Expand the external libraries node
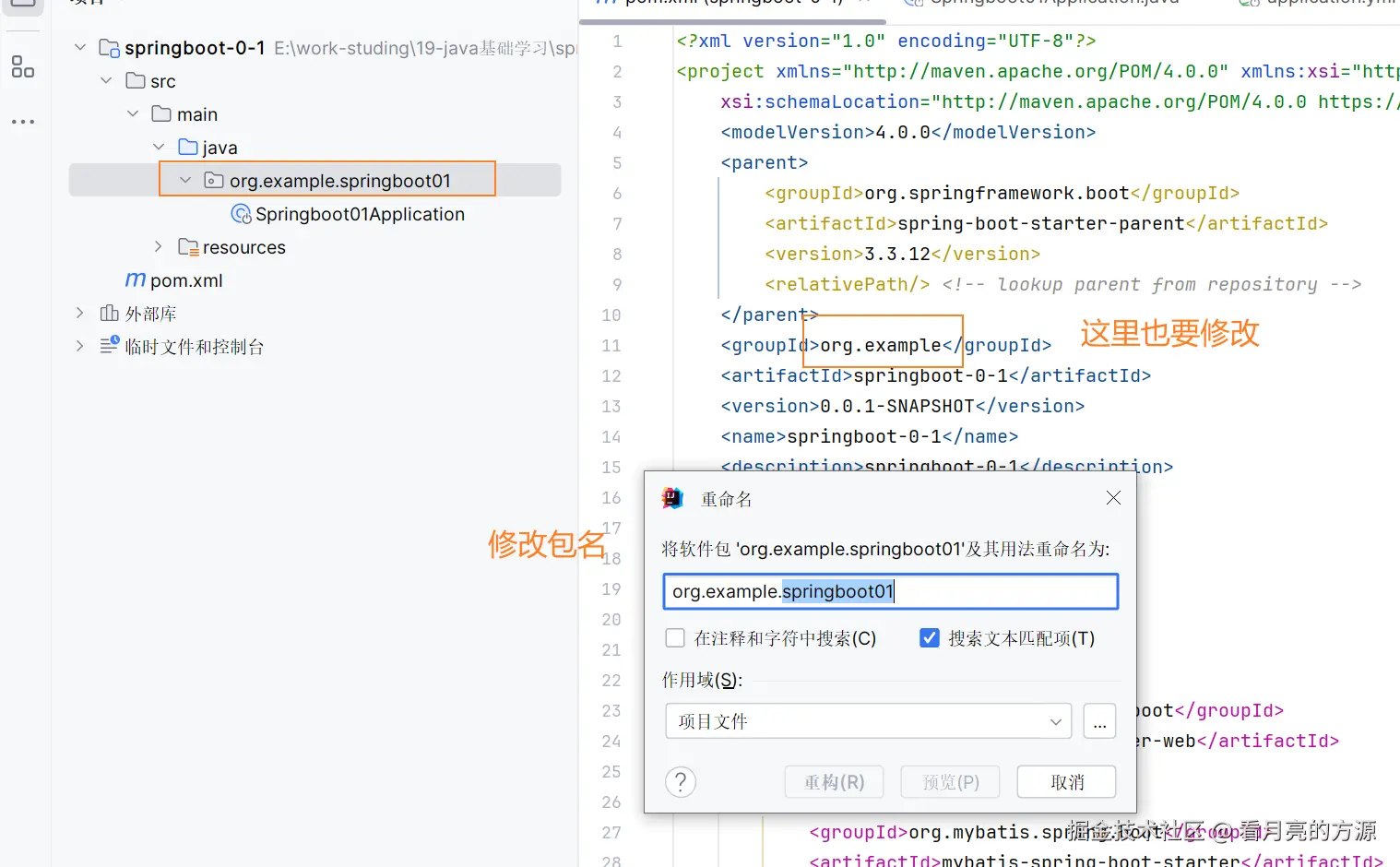 click(80, 313)
